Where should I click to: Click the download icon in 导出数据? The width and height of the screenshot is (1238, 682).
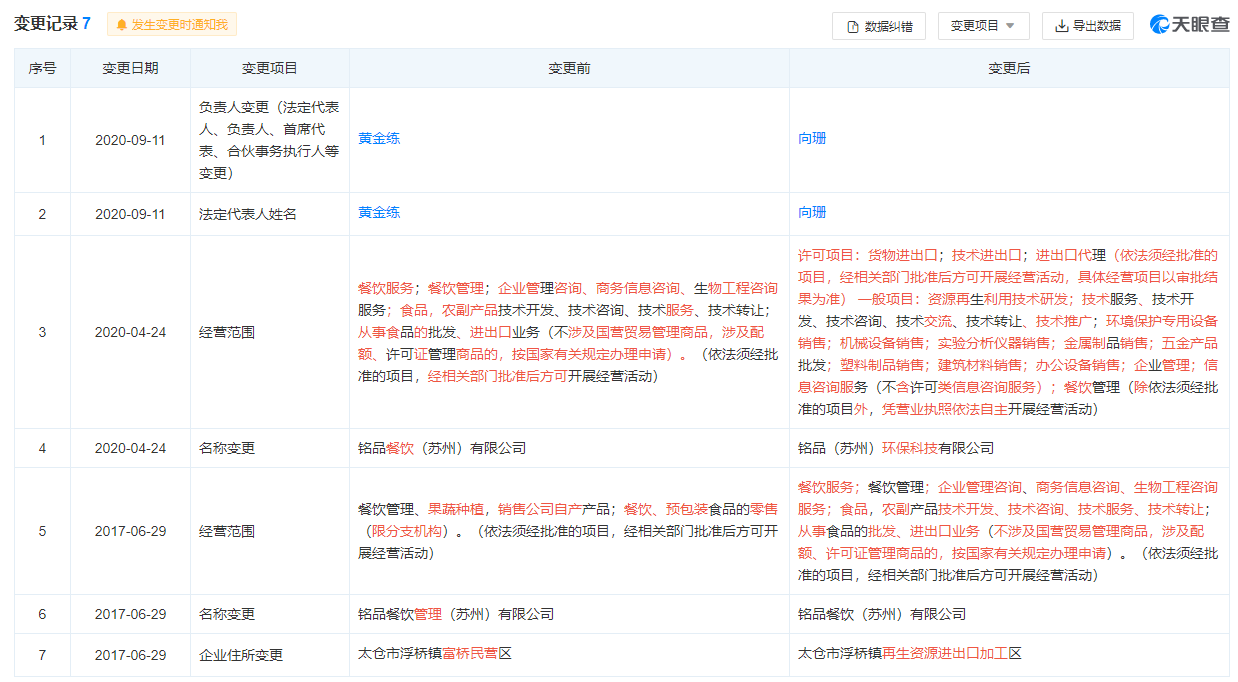click(1061, 27)
